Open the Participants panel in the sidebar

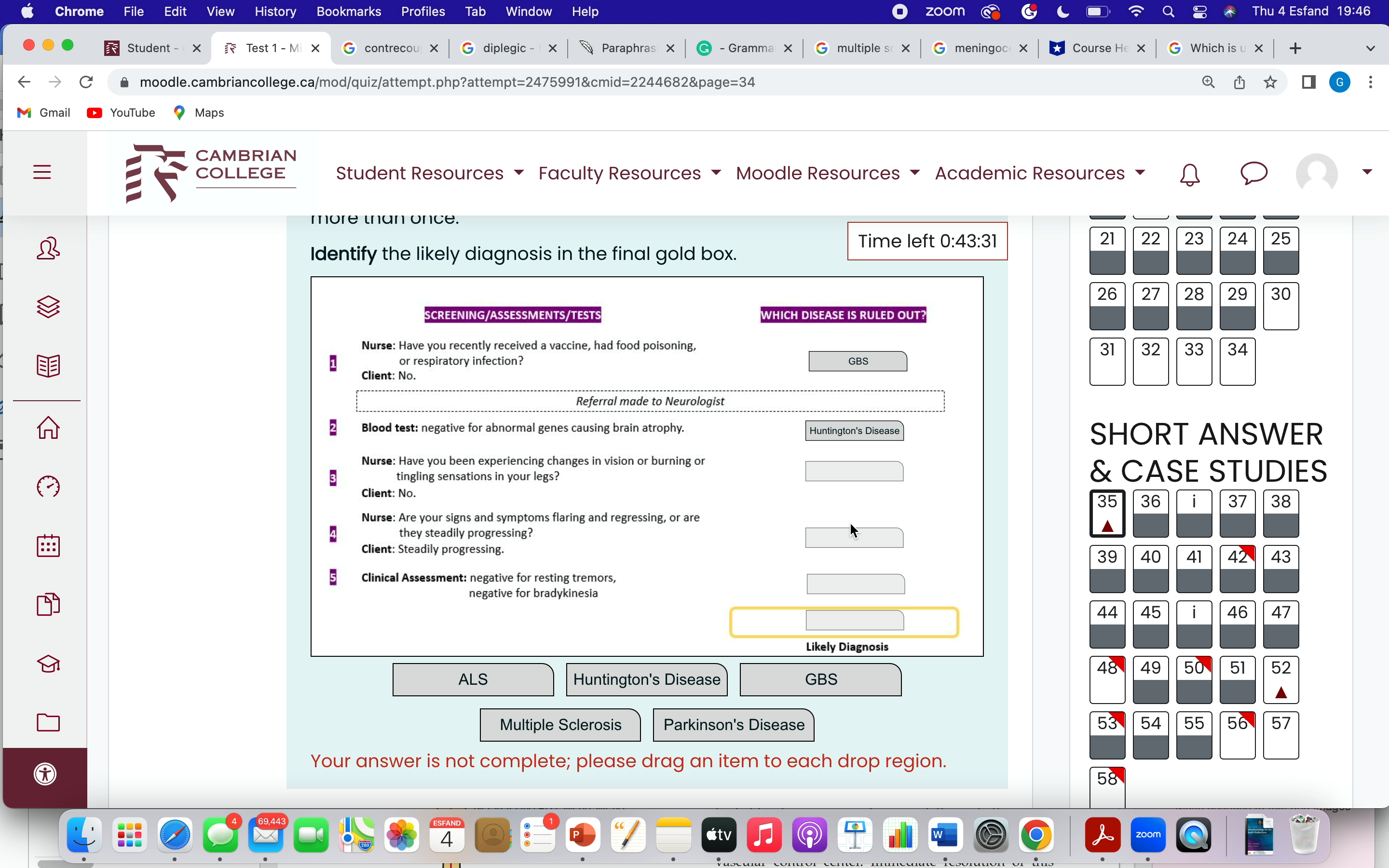48,248
